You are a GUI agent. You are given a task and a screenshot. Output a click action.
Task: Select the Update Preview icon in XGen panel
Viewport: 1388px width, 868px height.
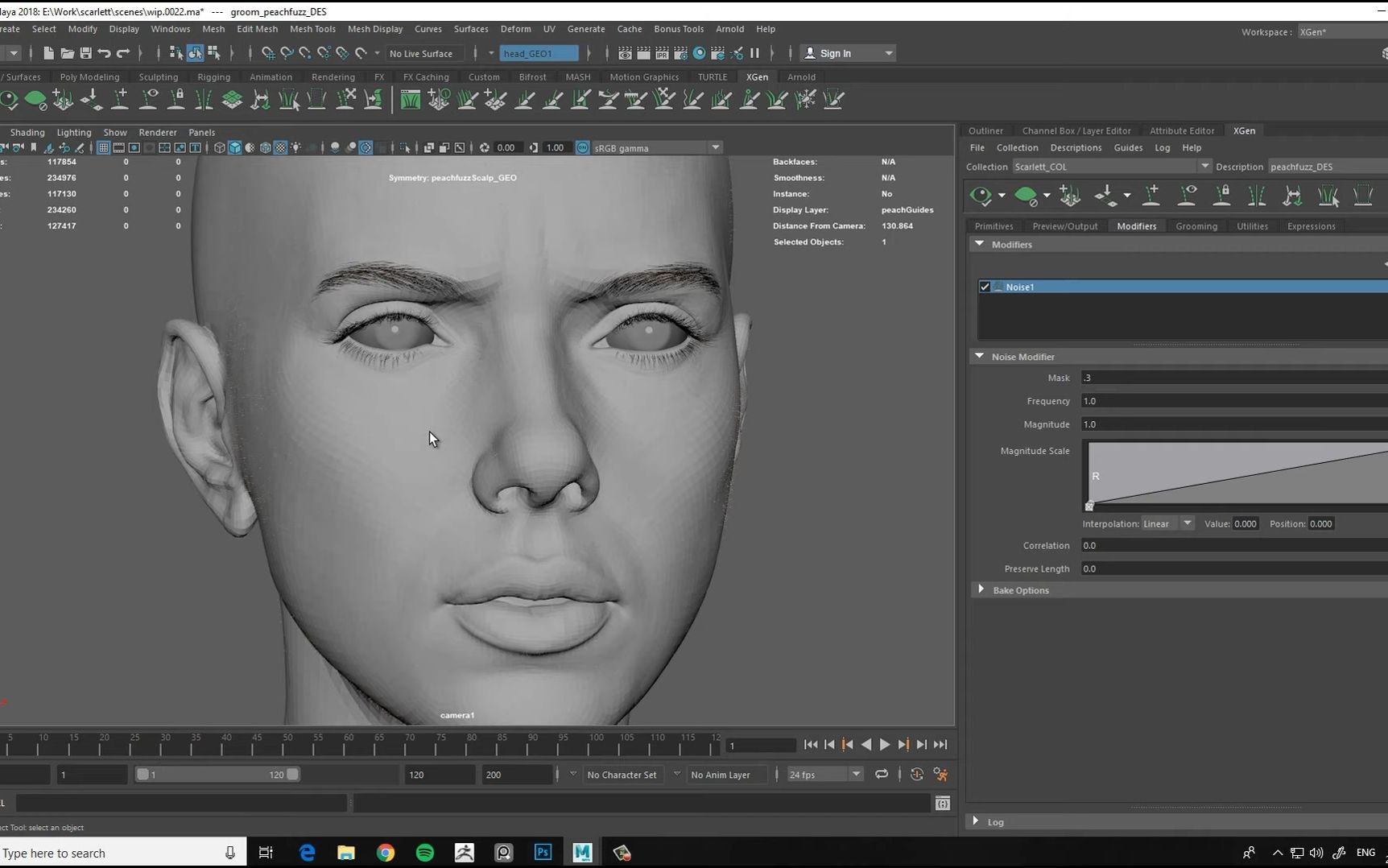pos(981,195)
